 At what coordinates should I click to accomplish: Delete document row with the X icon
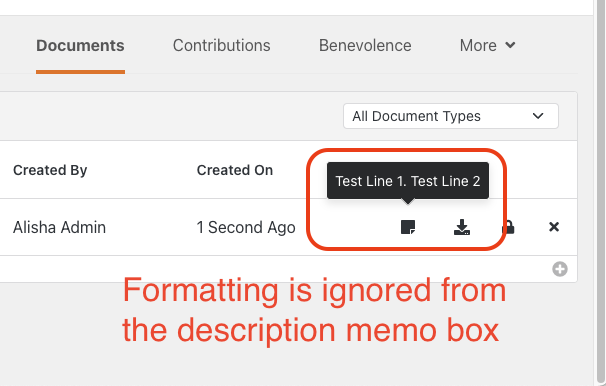[554, 227]
